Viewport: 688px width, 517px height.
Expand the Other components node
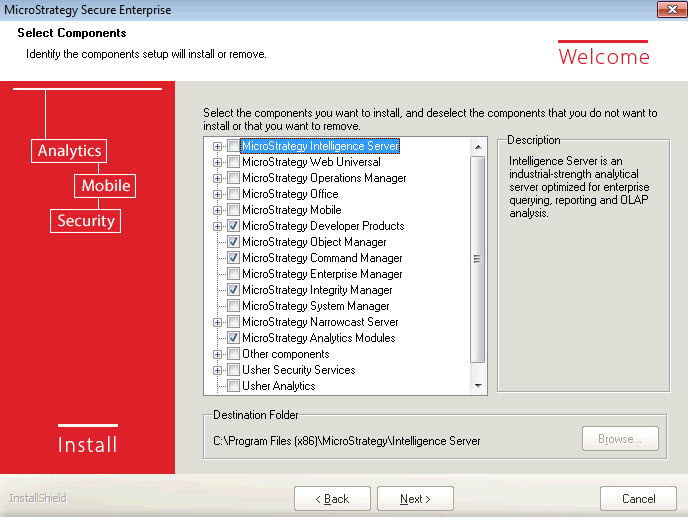pyautogui.click(x=217, y=354)
